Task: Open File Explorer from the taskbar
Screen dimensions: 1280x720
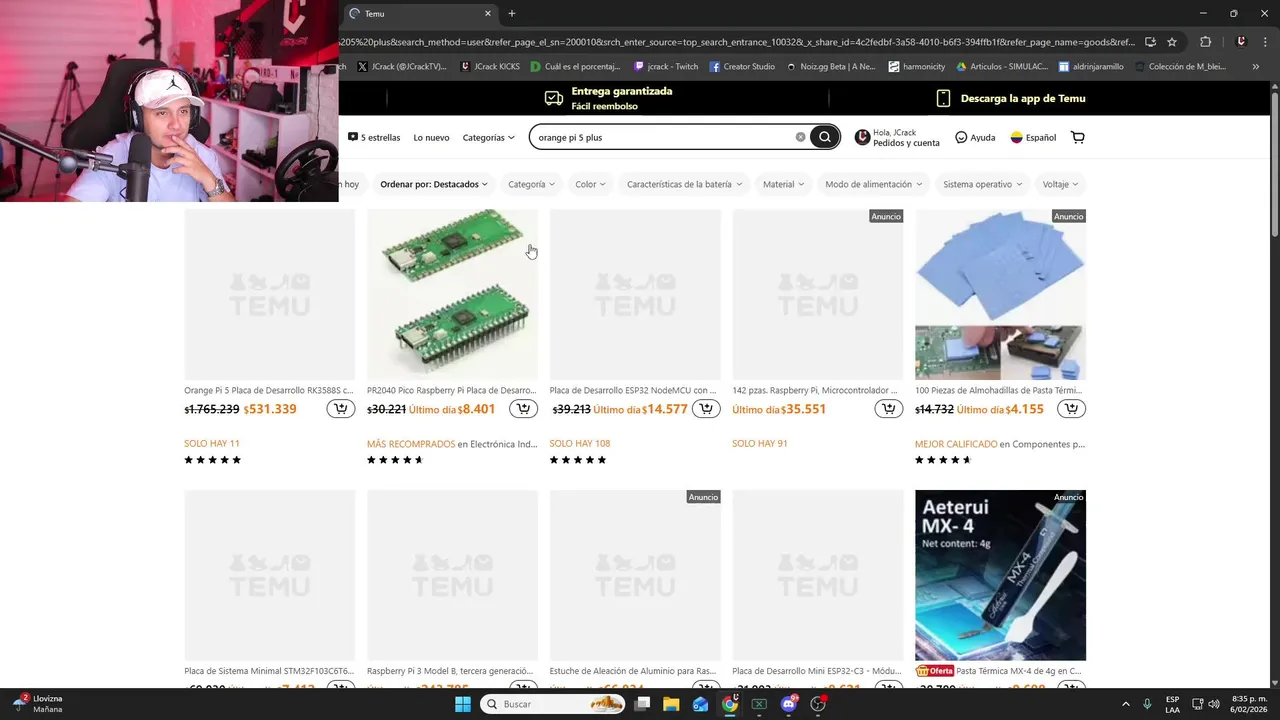Action: pyautogui.click(x=671, y=704)
